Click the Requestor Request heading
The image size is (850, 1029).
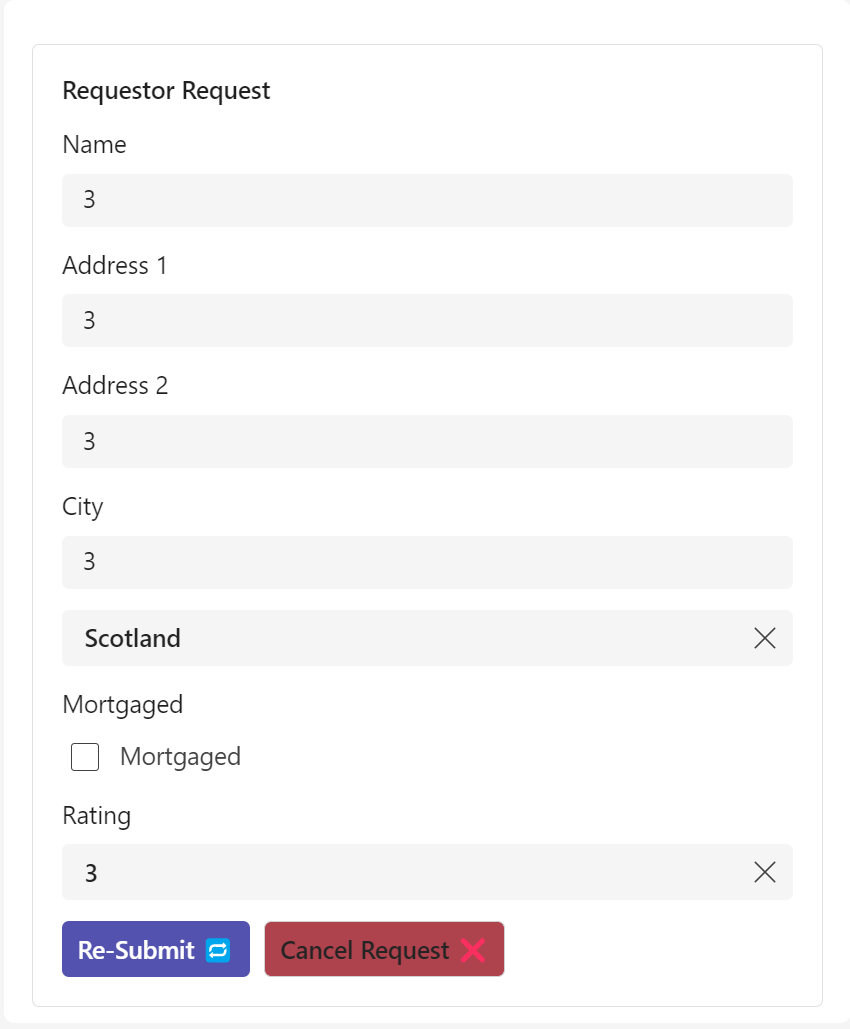166,90
